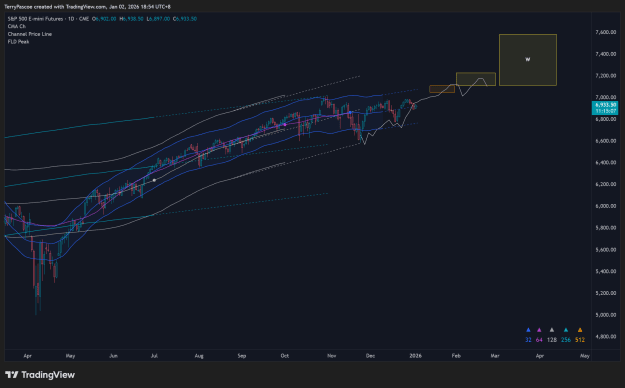The width and height of the screenshot is (625, 388).
Task: Click the 6,000.00 price axis label
Action: (605, 206)
